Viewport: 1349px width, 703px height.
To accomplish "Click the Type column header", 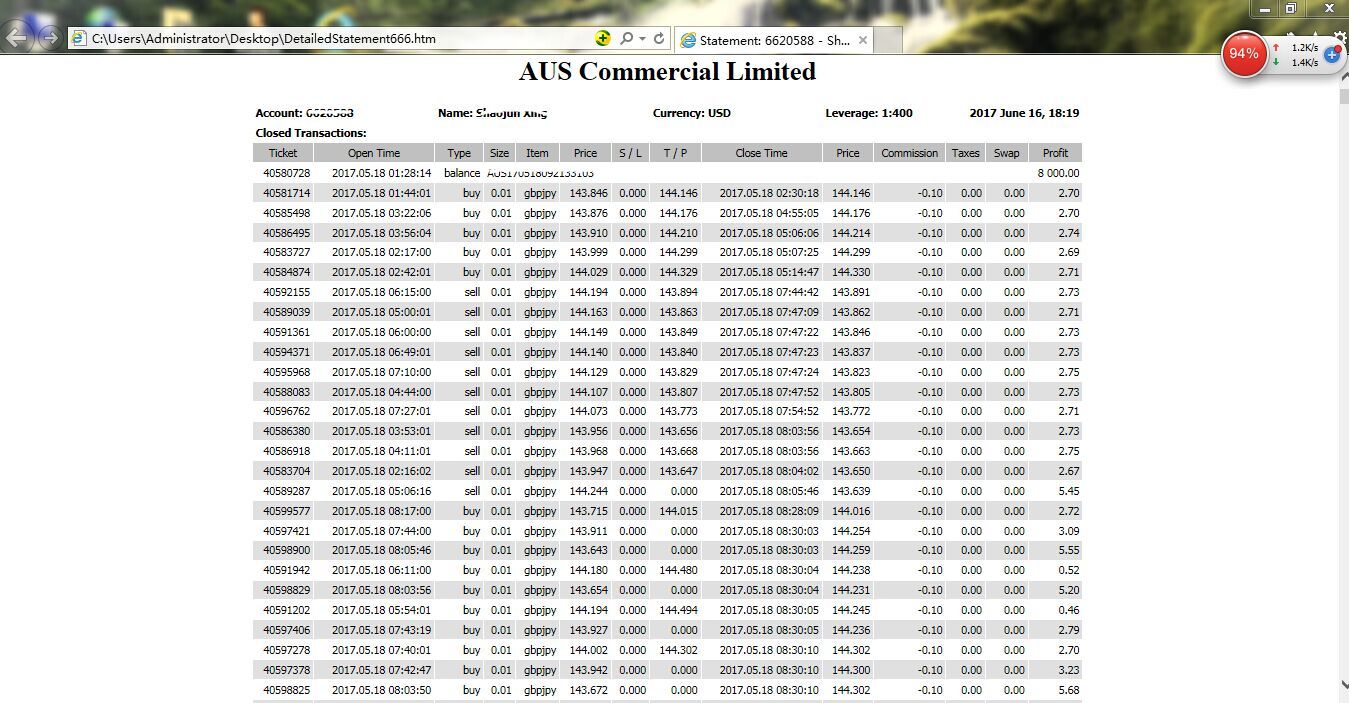I will pyautogui.click(x=459, y=153).
